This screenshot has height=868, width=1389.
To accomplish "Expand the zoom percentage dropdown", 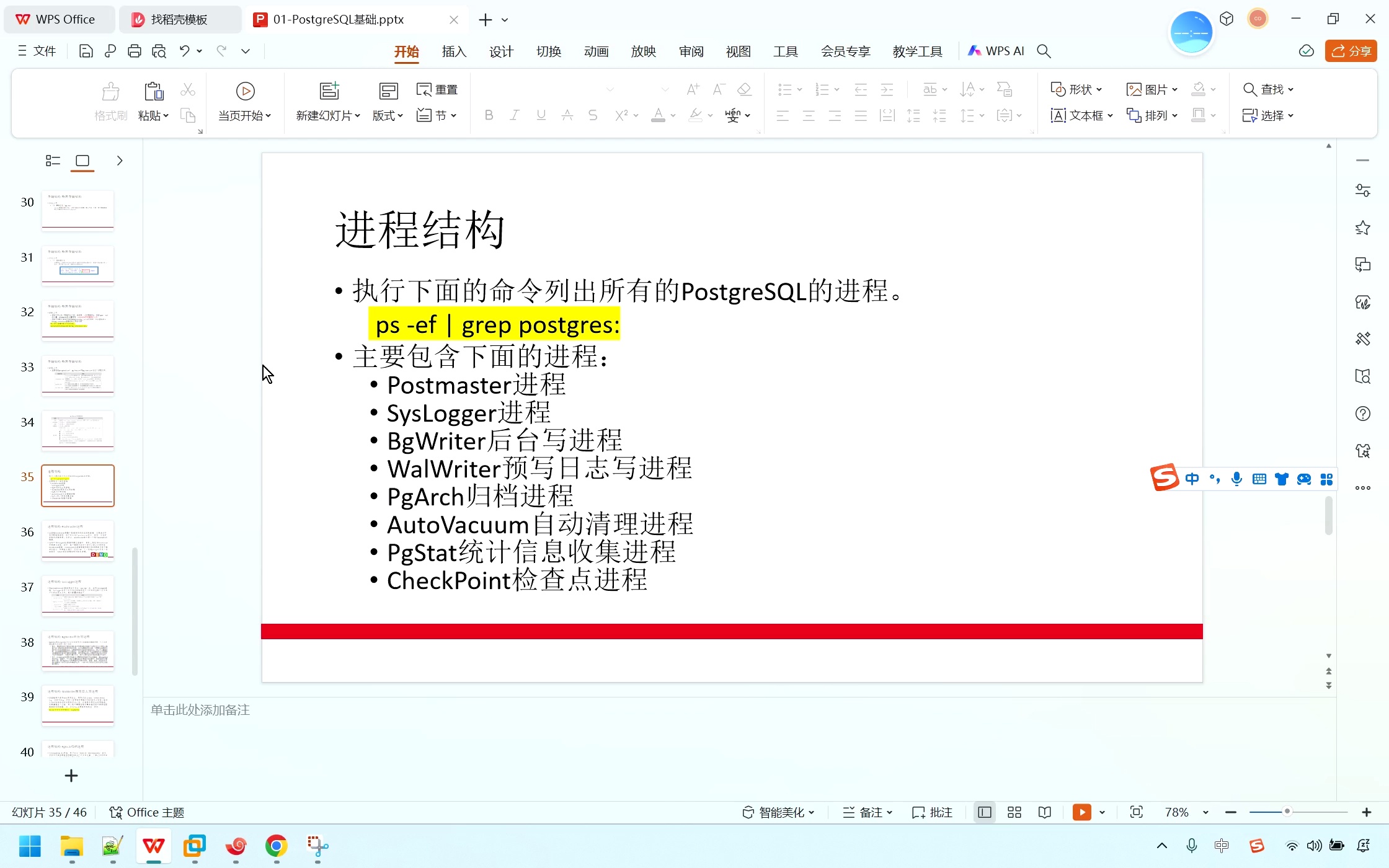I will click(x=1205, y=812).
